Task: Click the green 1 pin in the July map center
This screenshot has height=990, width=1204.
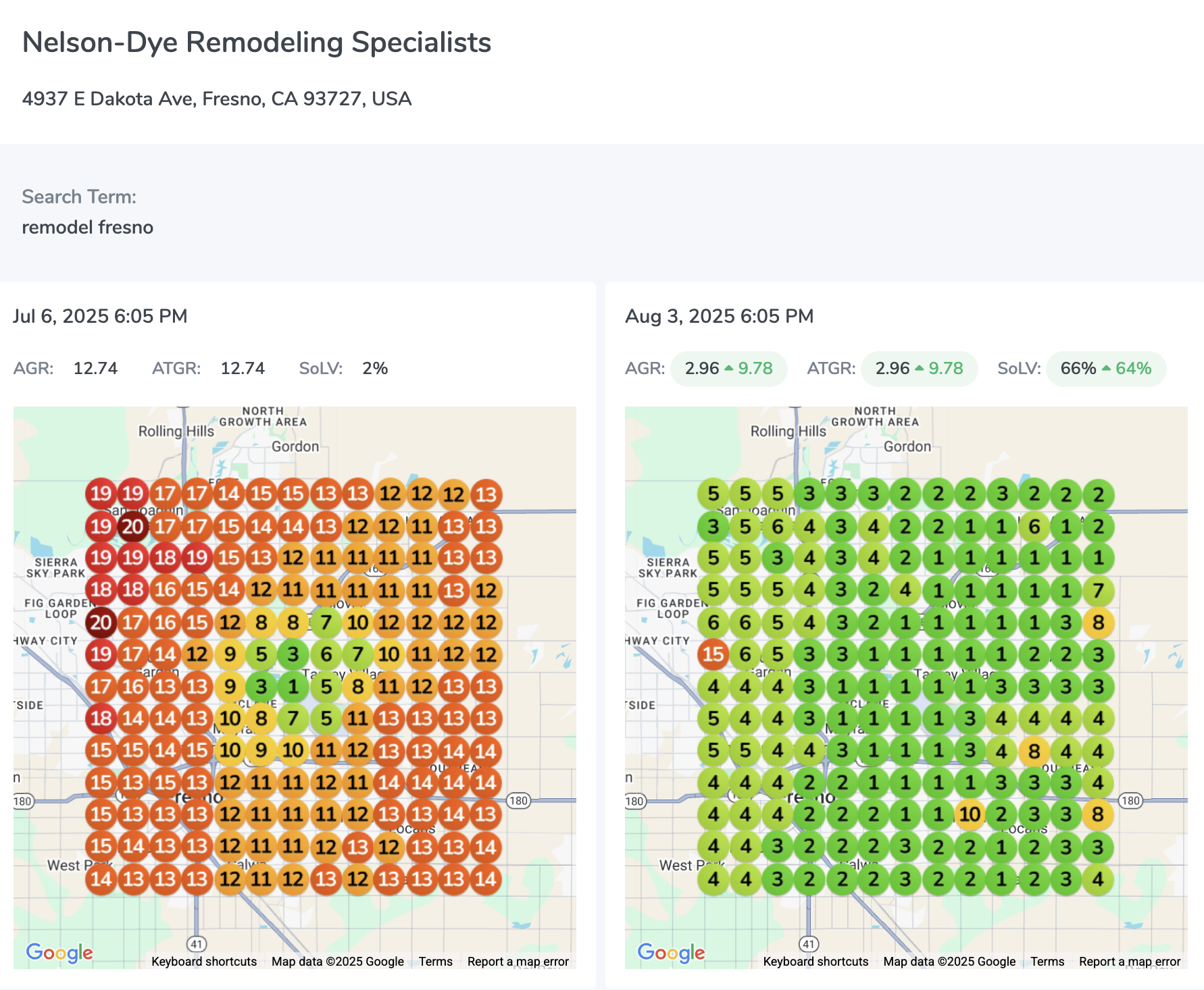Action: pos(293,685)
